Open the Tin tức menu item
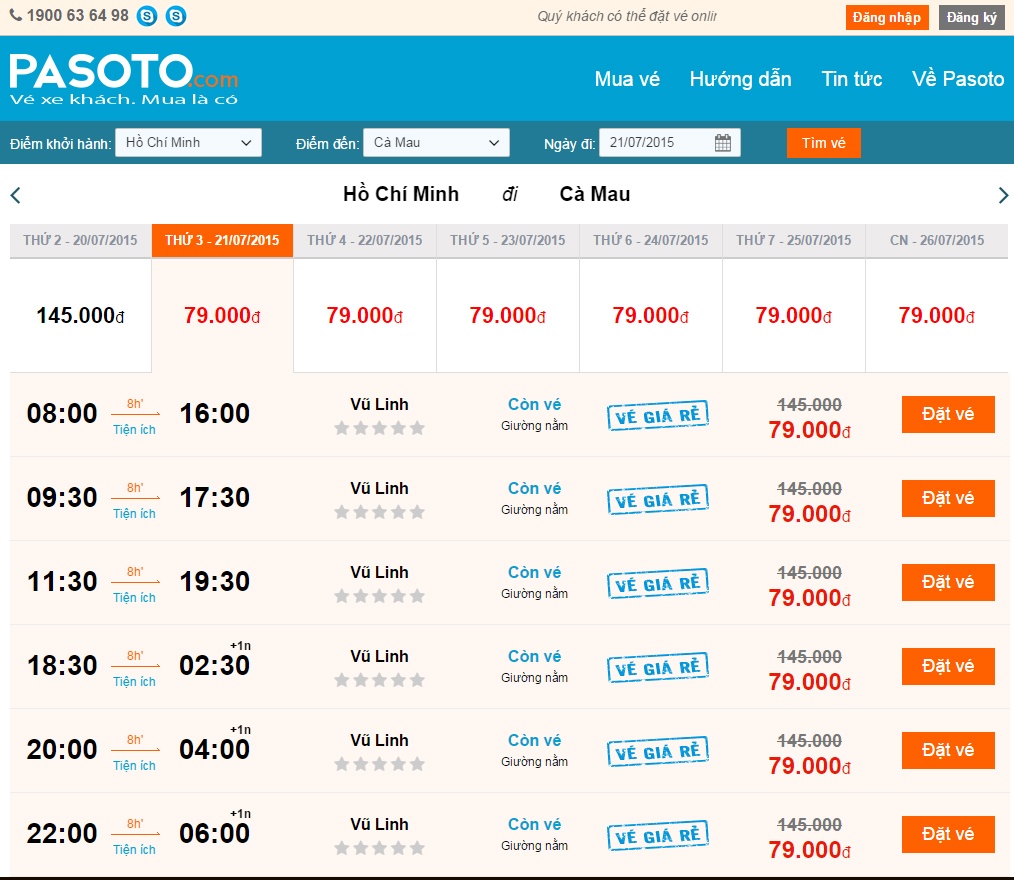The width and height of the screenshot is (1014, 880). point(852,79)
